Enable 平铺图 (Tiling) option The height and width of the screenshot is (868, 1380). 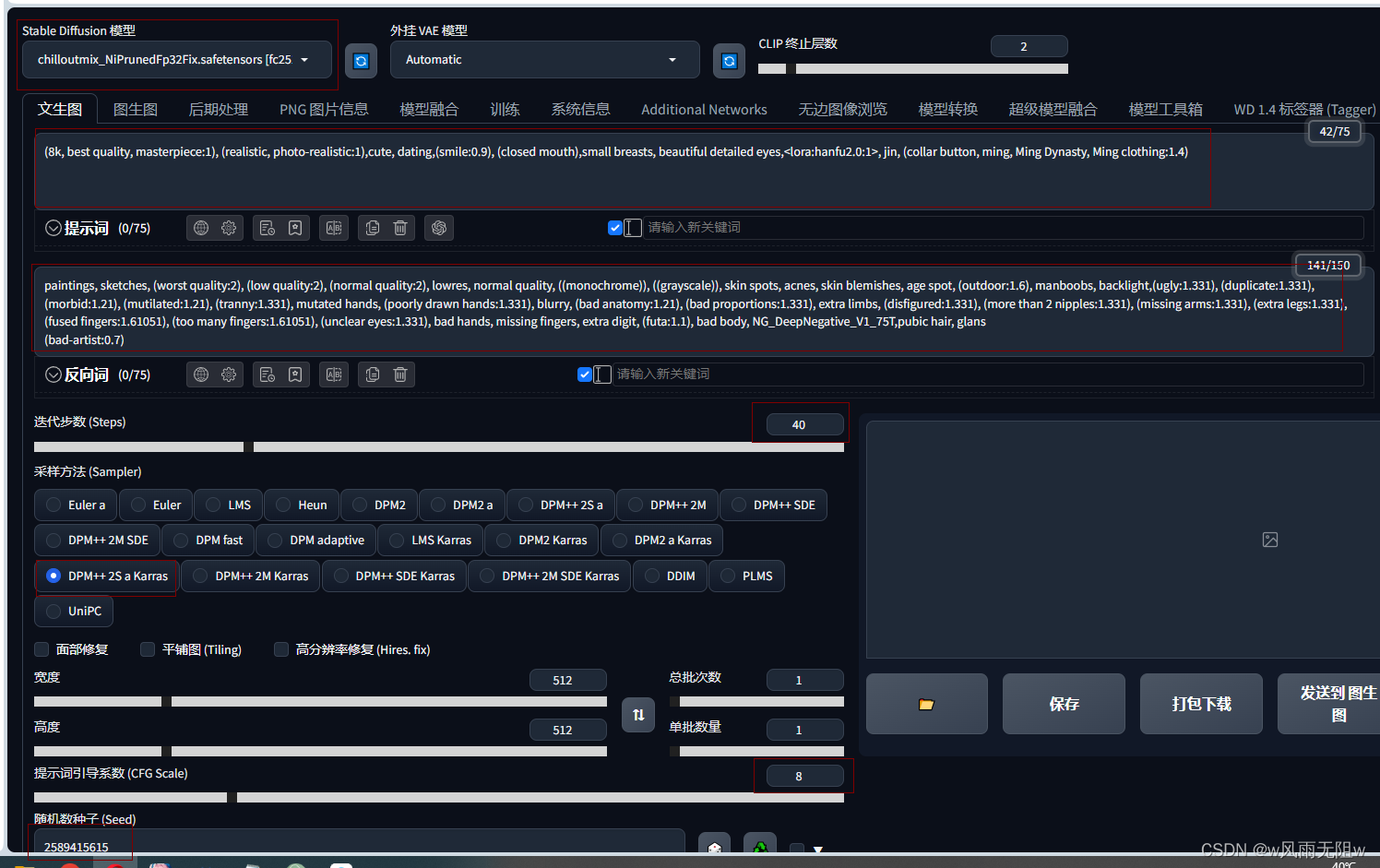[148, 649]
